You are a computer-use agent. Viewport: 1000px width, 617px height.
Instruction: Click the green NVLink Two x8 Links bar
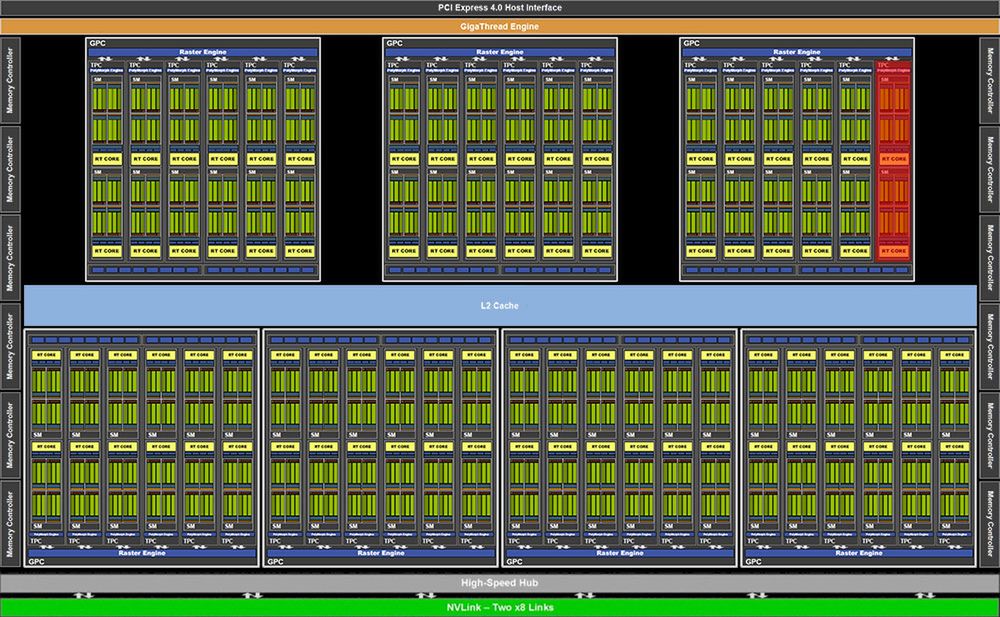tap(500, 607)
